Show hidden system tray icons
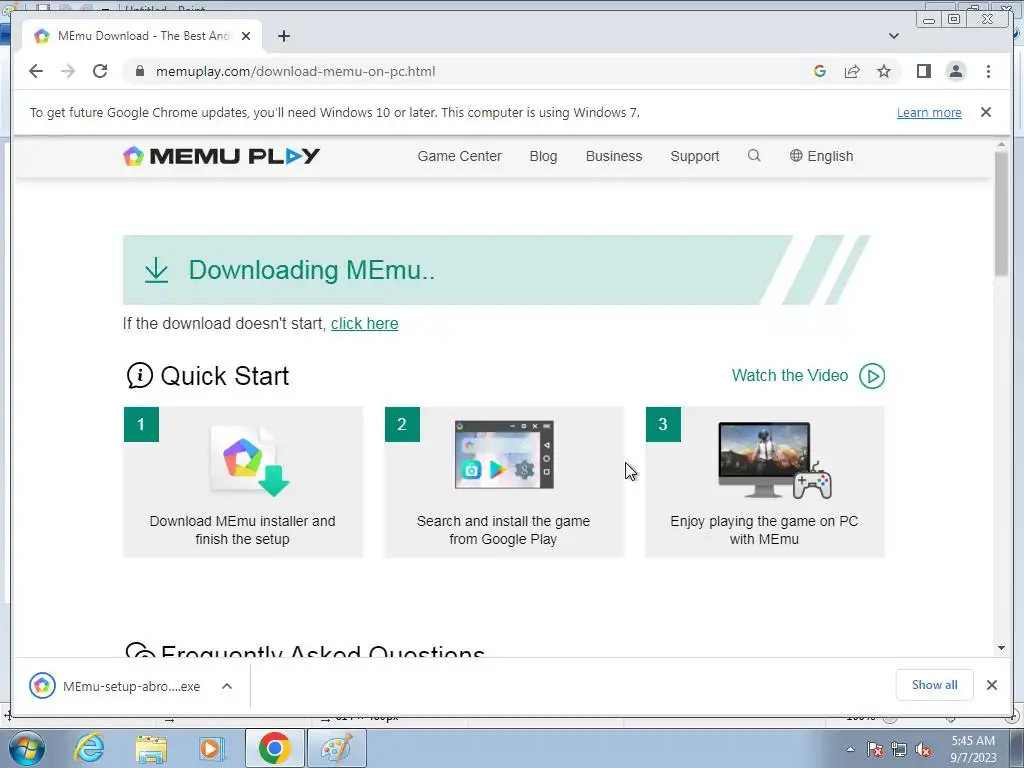Screen dimensions: 1024x768 point(850,749)
